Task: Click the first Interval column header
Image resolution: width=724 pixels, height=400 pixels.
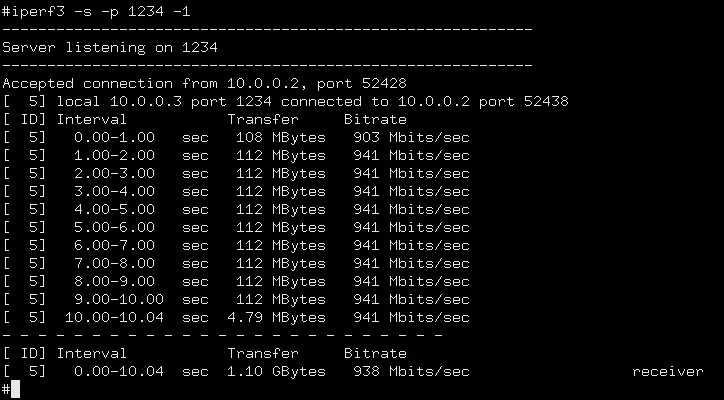Action: coord(91,119)
